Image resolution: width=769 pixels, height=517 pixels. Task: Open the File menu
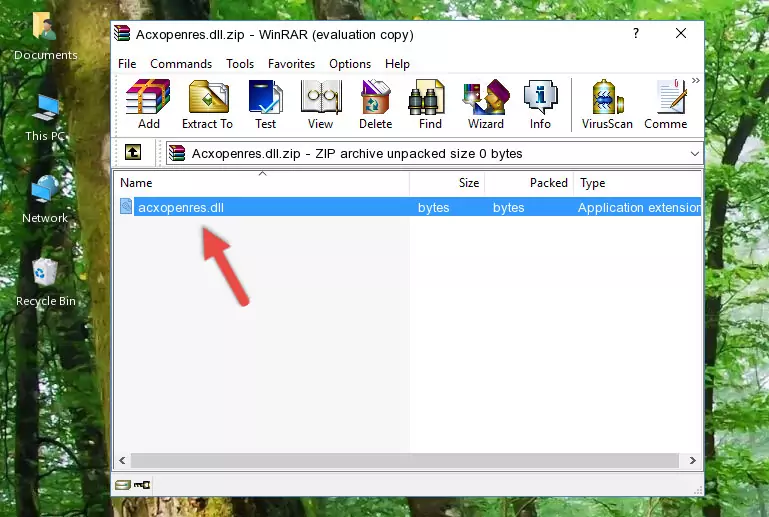[x=127, y=64]
